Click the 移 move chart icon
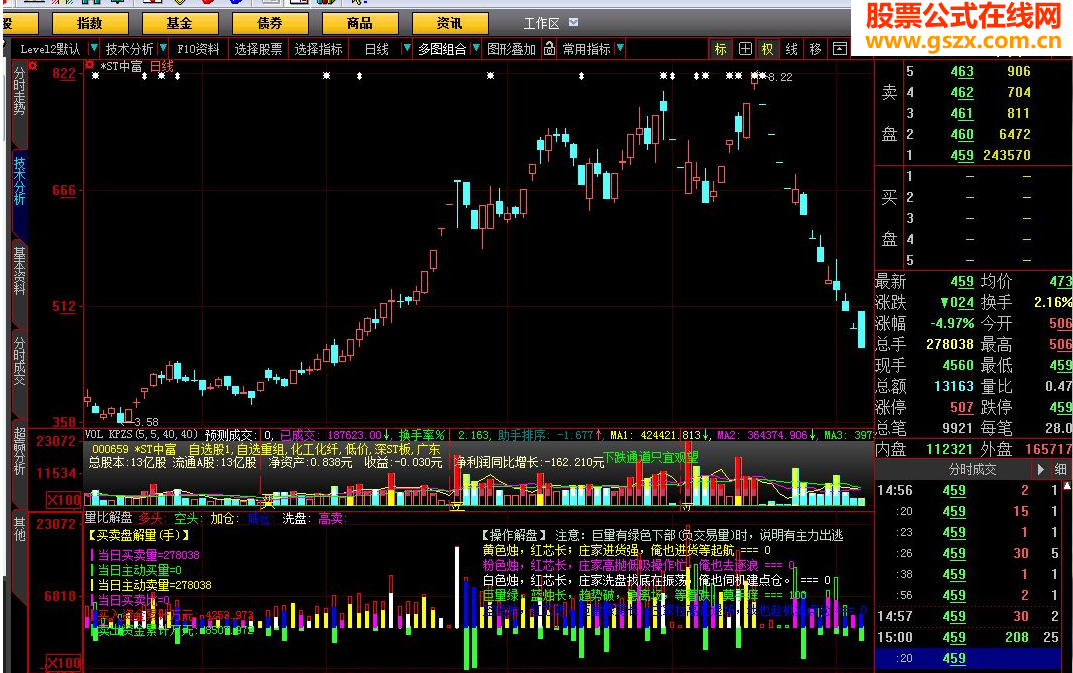The image size is (1073, 673). point(815,48)
